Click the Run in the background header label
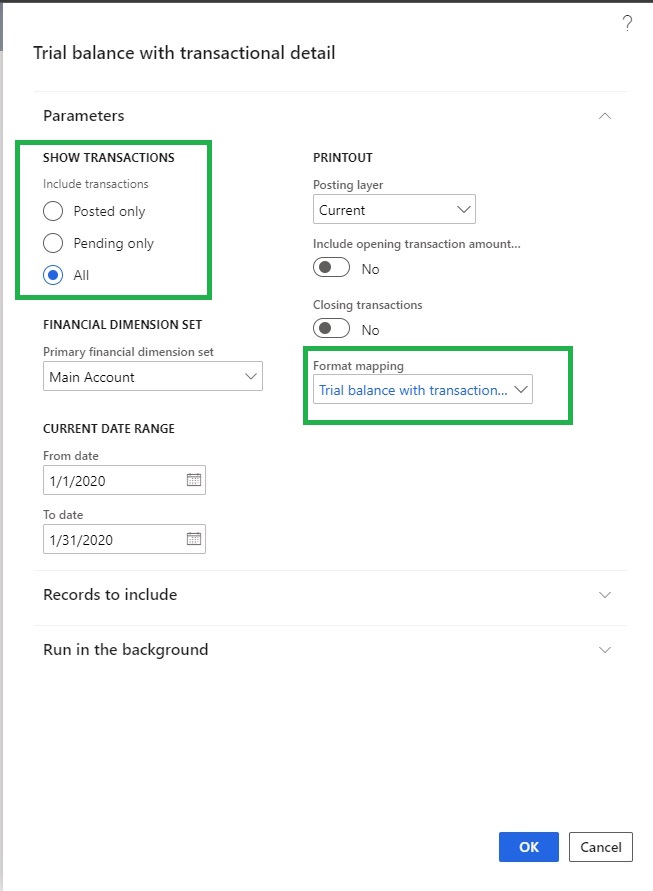Screen dimensions: 653x891 (126, 650)
